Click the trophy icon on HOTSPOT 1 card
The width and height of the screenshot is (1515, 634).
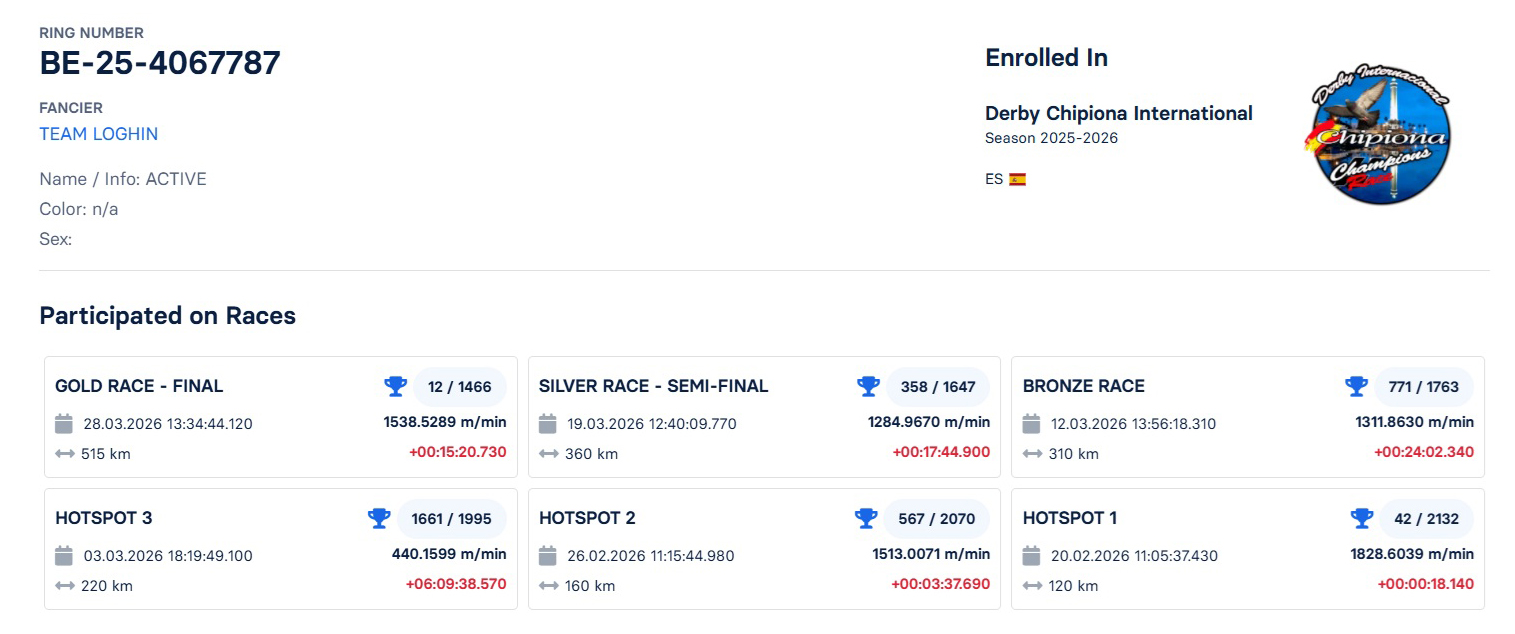pyautogui.click(x=1361, y=518)
